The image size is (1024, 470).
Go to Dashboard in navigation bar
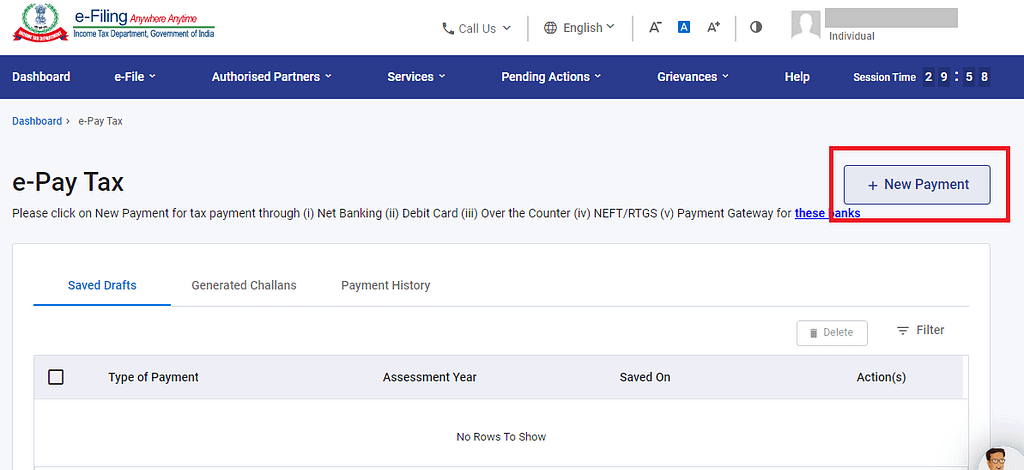point(41,76)
